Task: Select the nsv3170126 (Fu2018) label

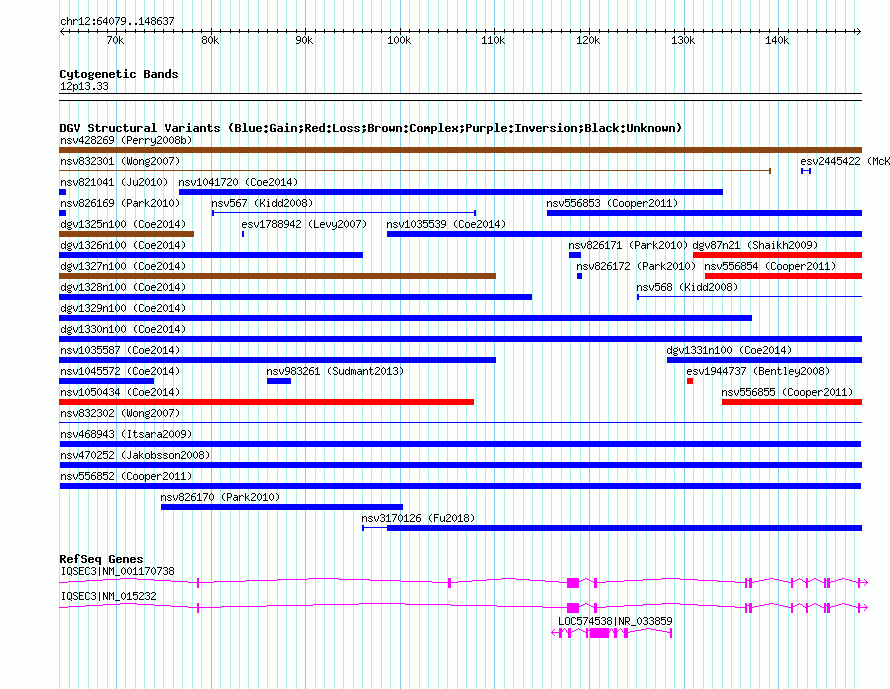Action: [x=418, y=518]
